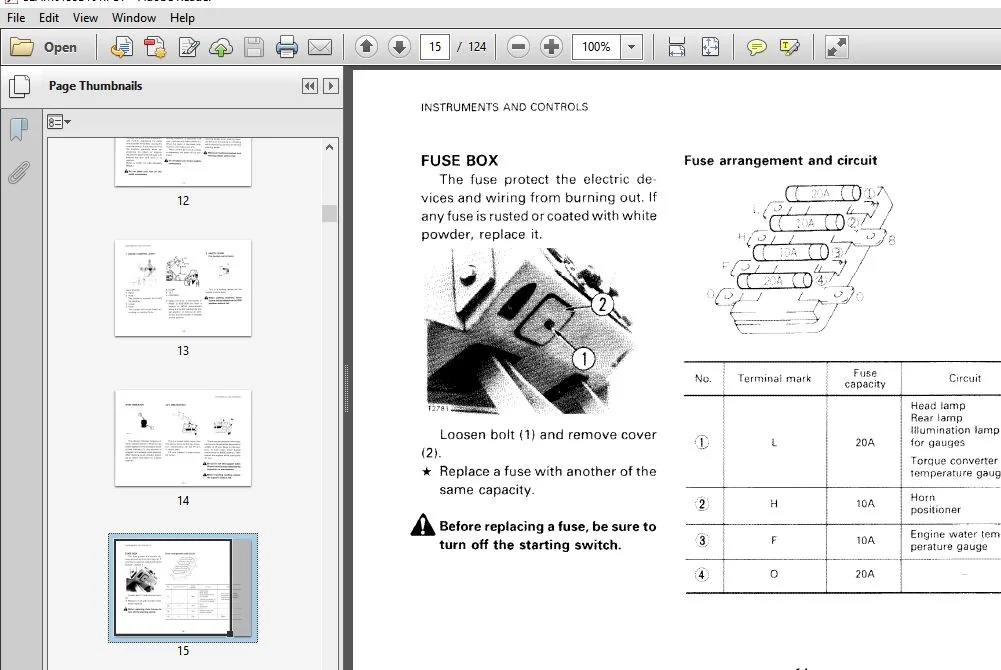Screen dimensions: 1001x670
Task: Click 'Fuse arrangement and circuit' heading
Action: point(780,161)
